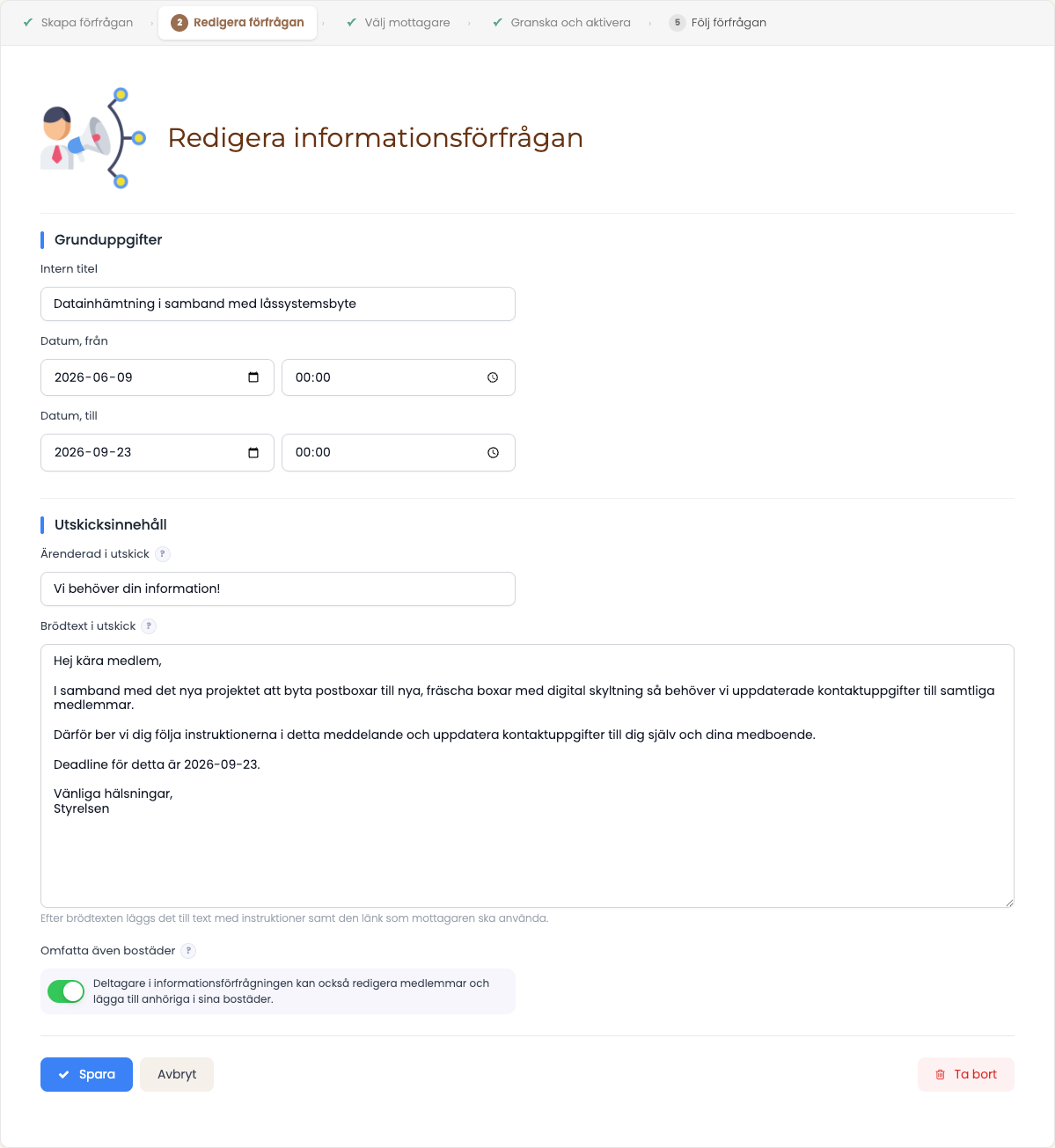Edit the Ärenderad subject line field
The width and height of the screenshot is (1055, 1148).
click(x=278, y=589)
